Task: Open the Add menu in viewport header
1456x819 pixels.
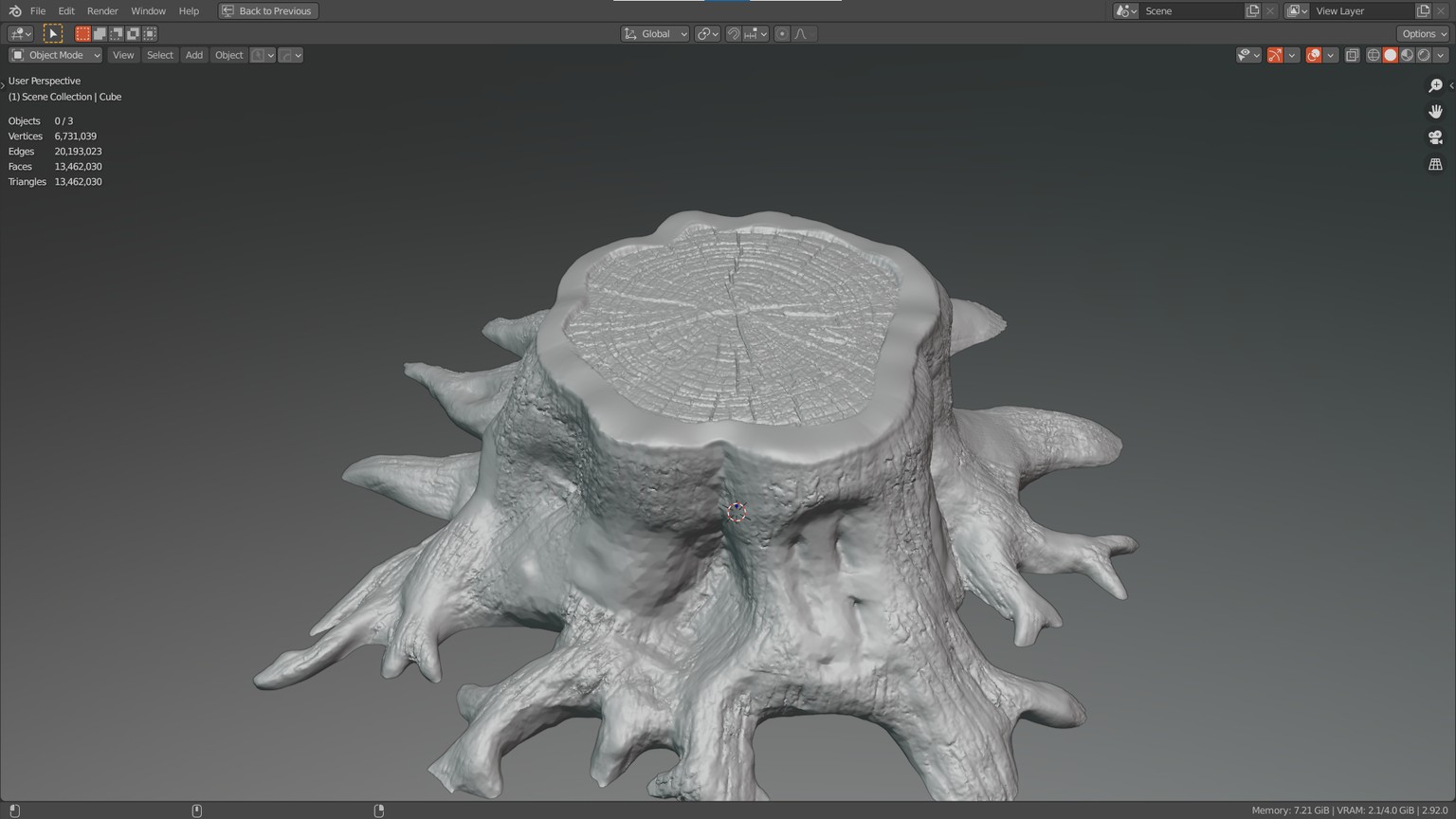Action: tap(194, 55)
